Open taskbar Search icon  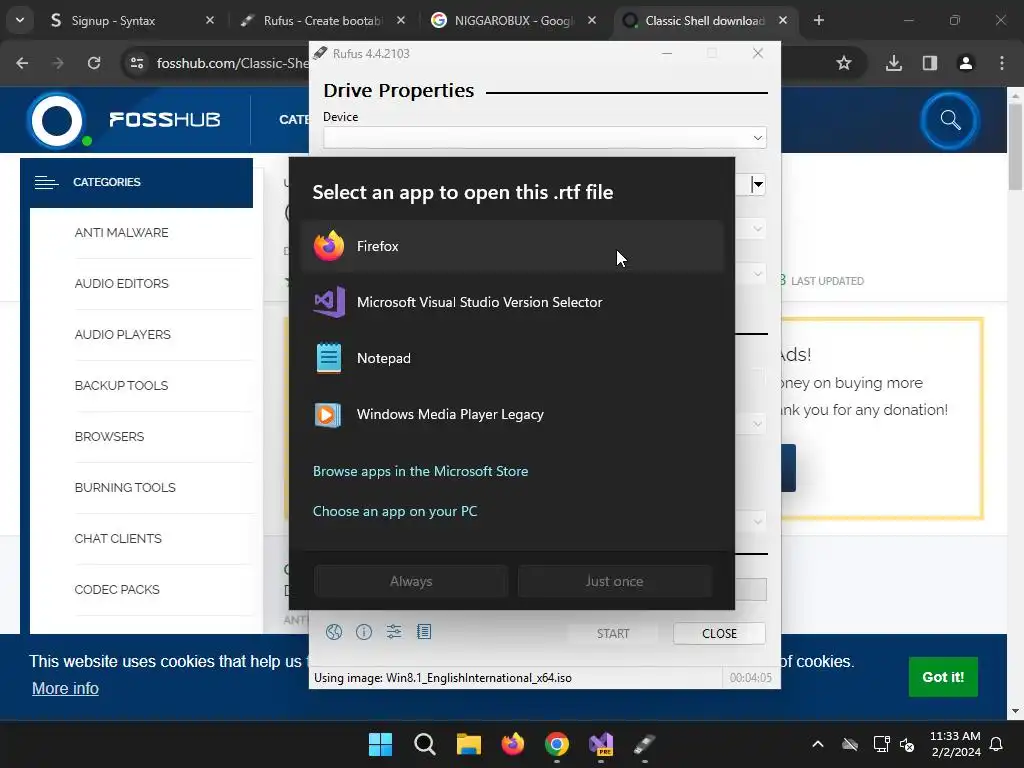click(x=424, y=744)
